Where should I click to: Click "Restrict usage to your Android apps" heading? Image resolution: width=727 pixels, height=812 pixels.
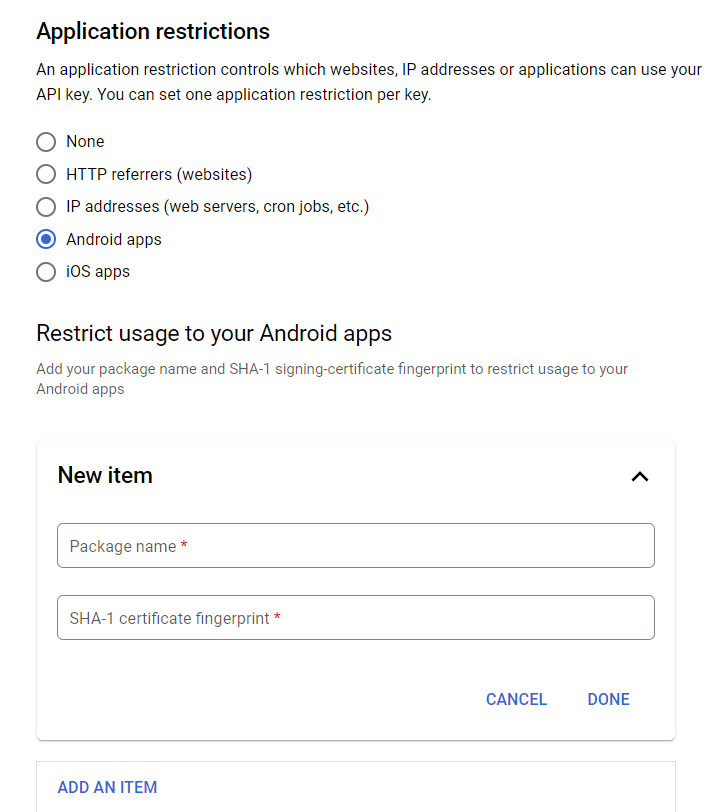[x=214, y=333]
